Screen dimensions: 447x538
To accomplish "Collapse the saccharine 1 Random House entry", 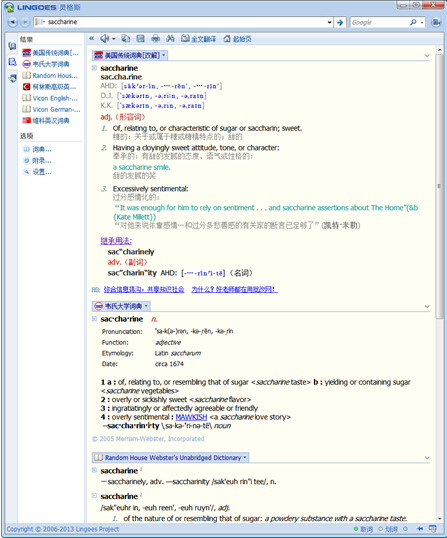I will (x=94, y=470).
